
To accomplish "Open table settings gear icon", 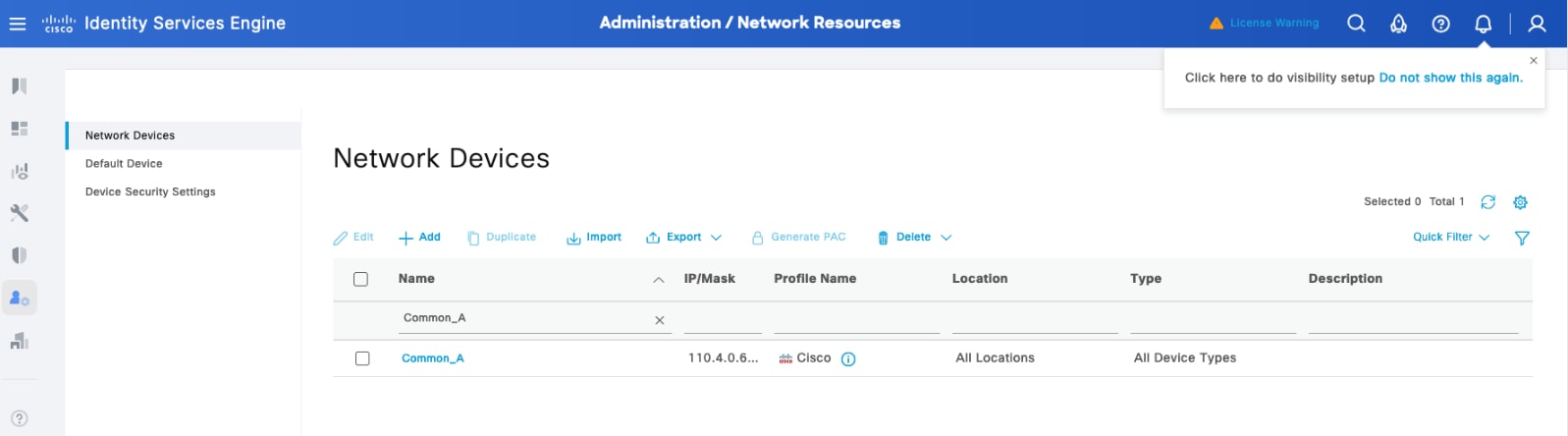I will point(1520,202).
